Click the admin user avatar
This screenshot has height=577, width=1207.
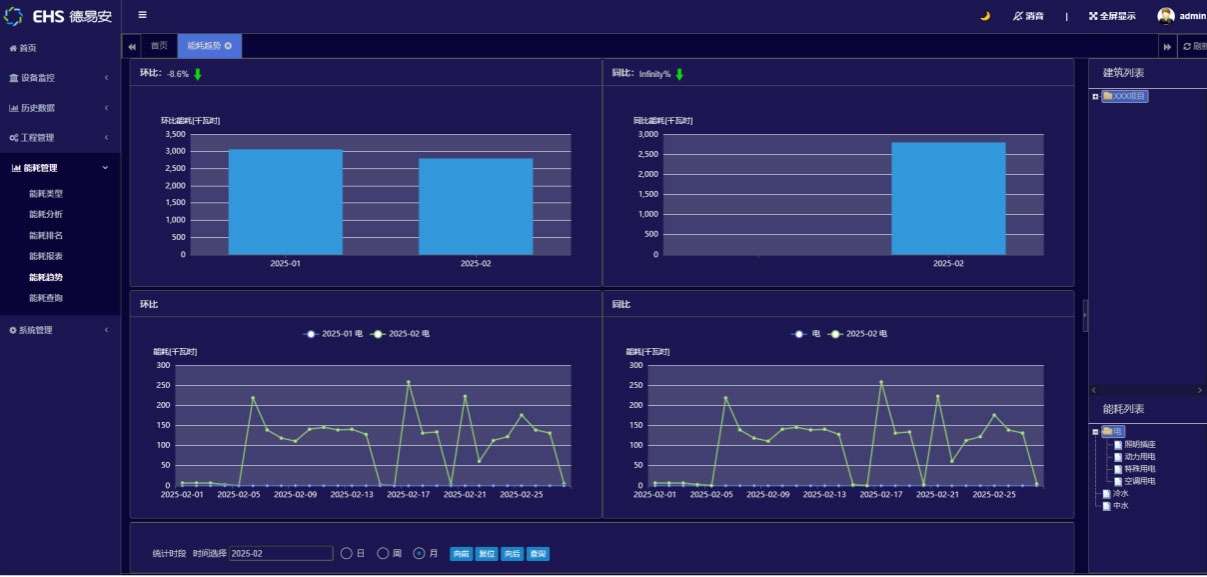pos(1166,16)
